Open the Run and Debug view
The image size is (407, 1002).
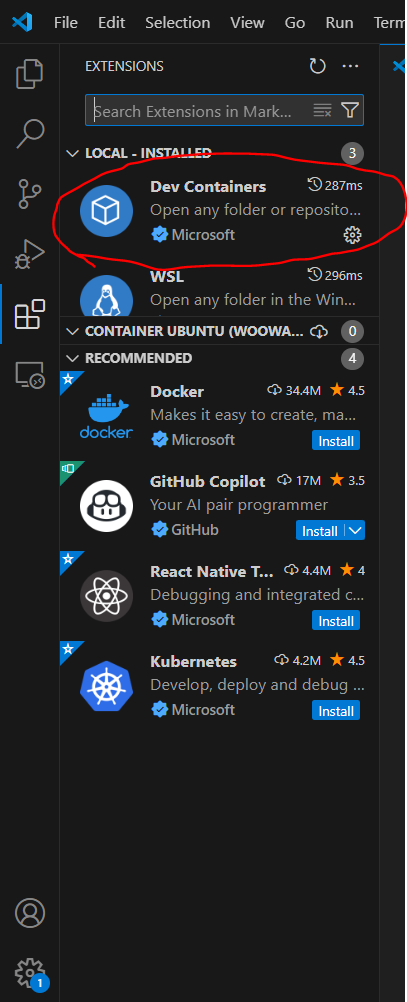29,254
